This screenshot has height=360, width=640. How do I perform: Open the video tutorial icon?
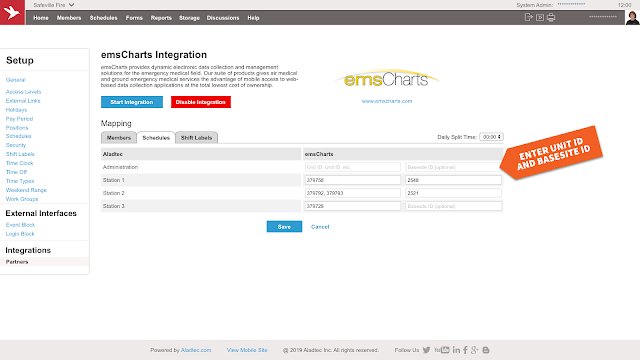[x=540, y=18]
